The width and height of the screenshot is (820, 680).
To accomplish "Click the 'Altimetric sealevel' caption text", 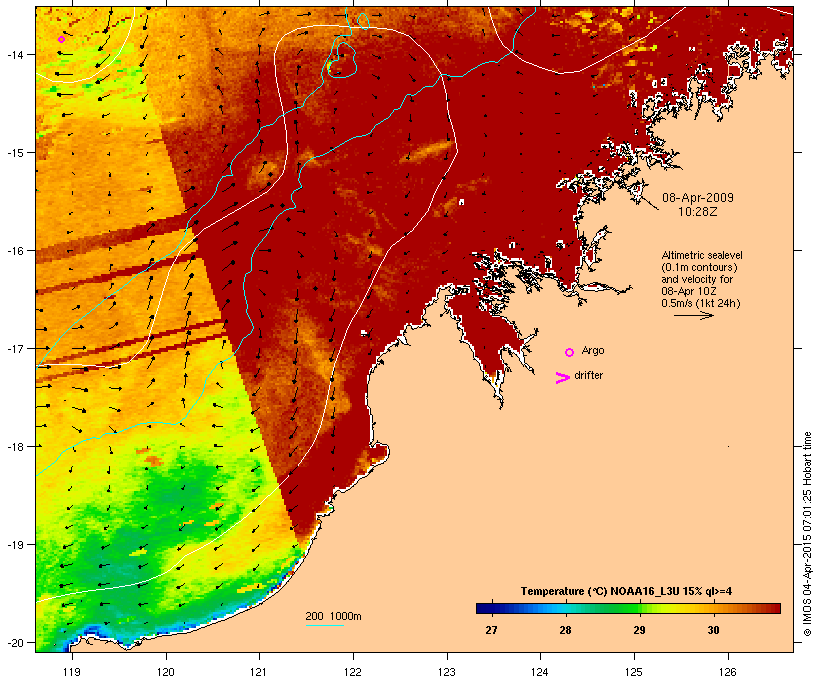I will 702,255.
